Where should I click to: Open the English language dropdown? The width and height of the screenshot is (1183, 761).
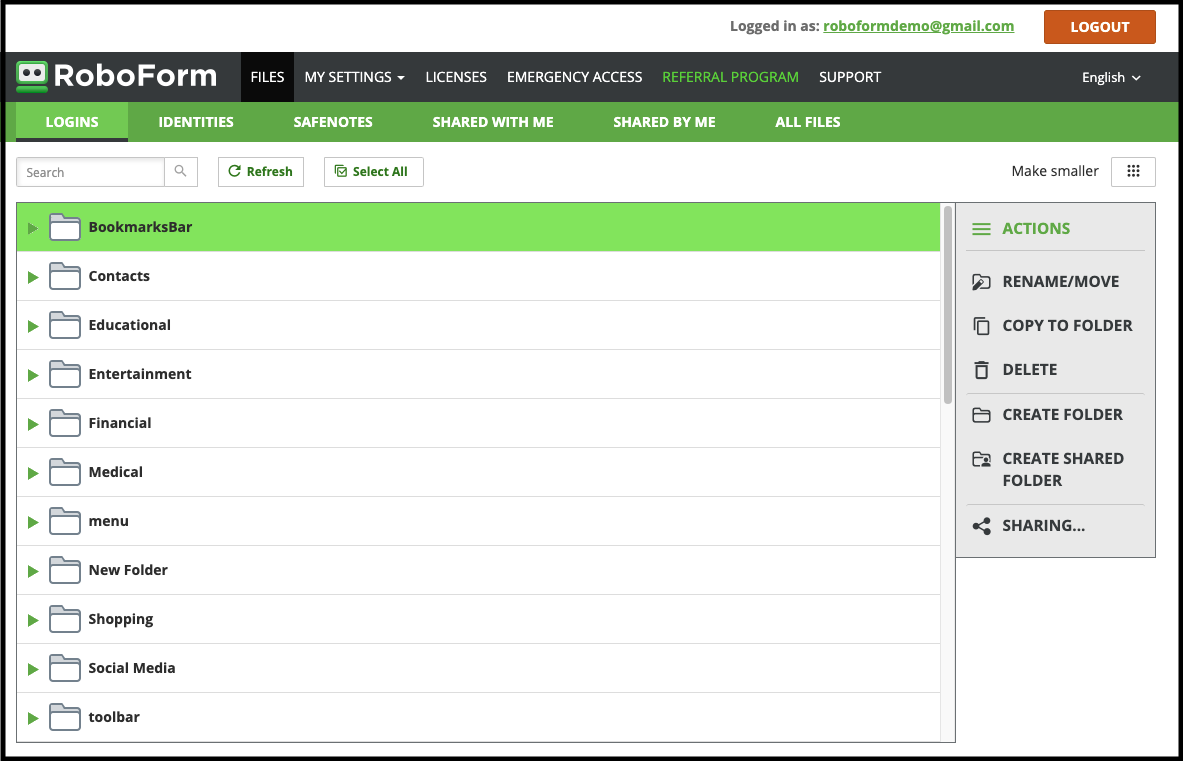[x=1111, y=78]
